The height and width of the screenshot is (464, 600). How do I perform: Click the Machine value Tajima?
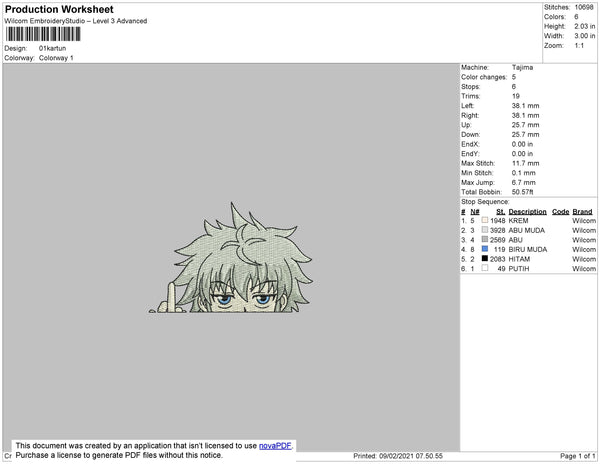click(522, 67)
